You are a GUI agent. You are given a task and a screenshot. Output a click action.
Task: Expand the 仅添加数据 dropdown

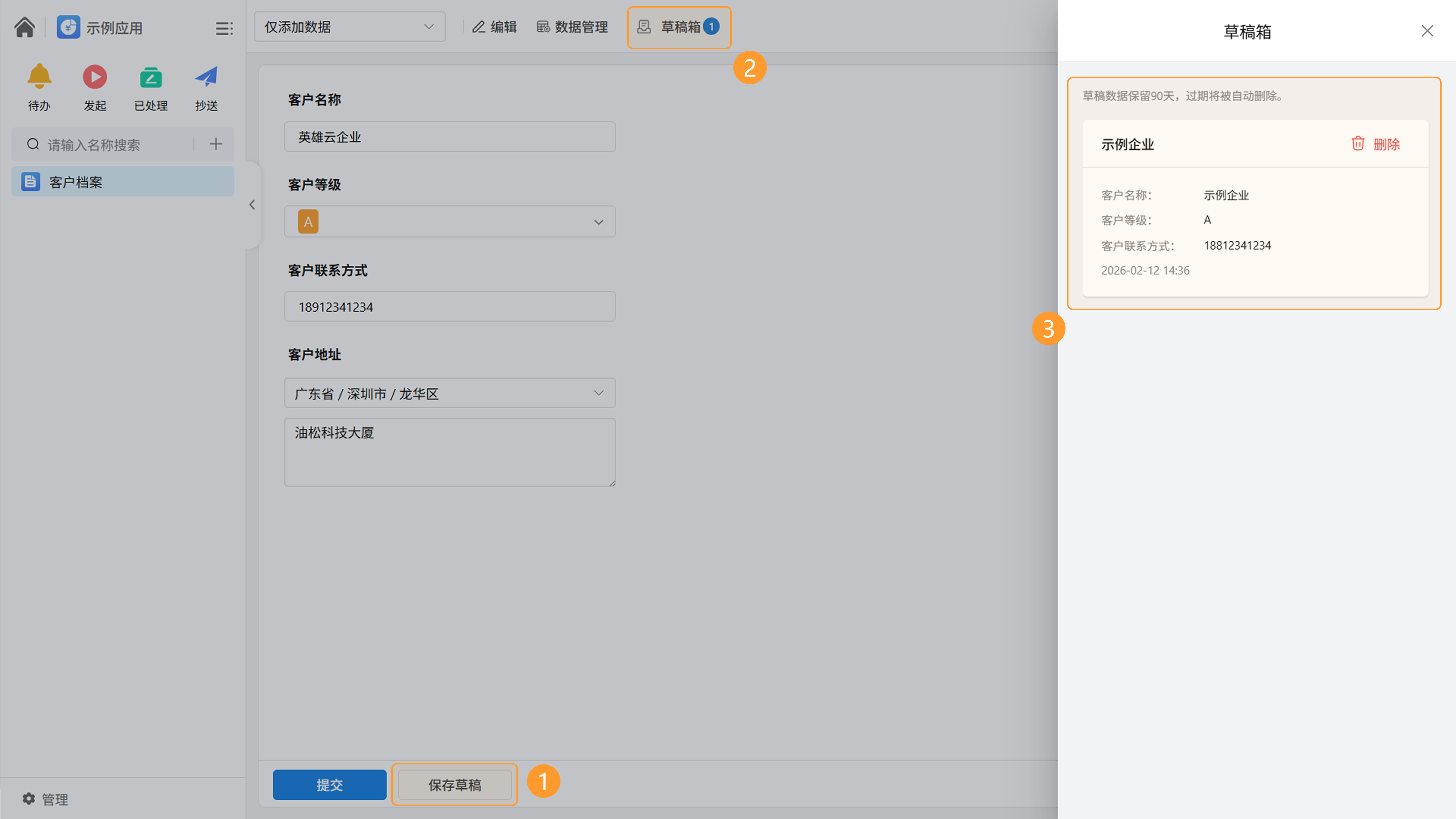tap(349, 27)
